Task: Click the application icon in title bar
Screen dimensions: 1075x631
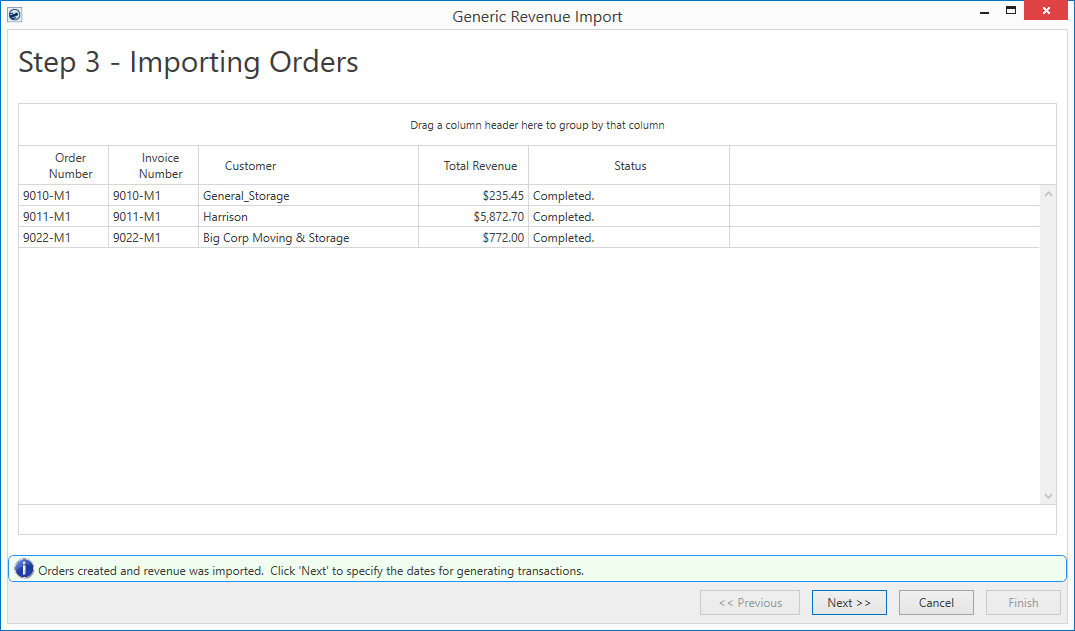Action: click(x=14, y=15)
